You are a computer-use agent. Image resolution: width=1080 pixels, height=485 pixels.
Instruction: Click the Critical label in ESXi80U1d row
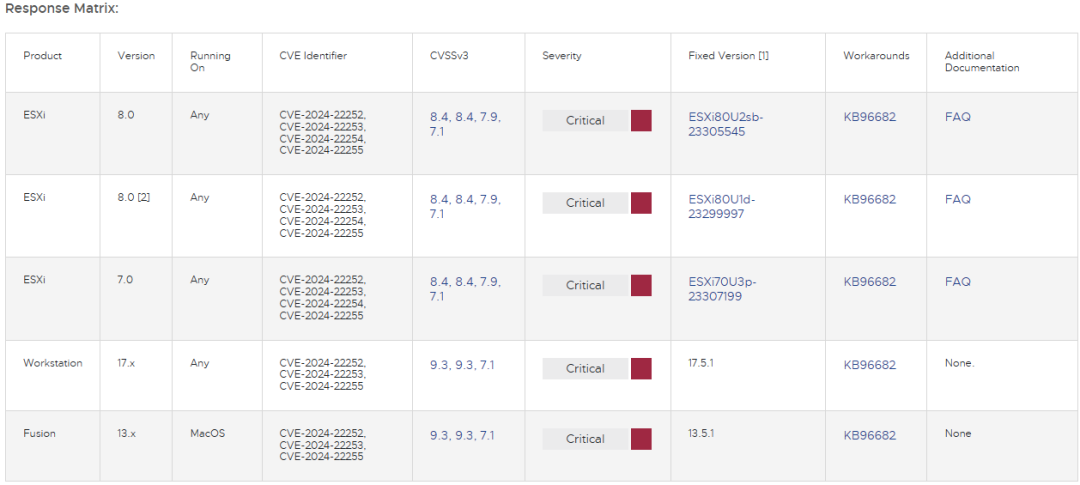(585, 203)
